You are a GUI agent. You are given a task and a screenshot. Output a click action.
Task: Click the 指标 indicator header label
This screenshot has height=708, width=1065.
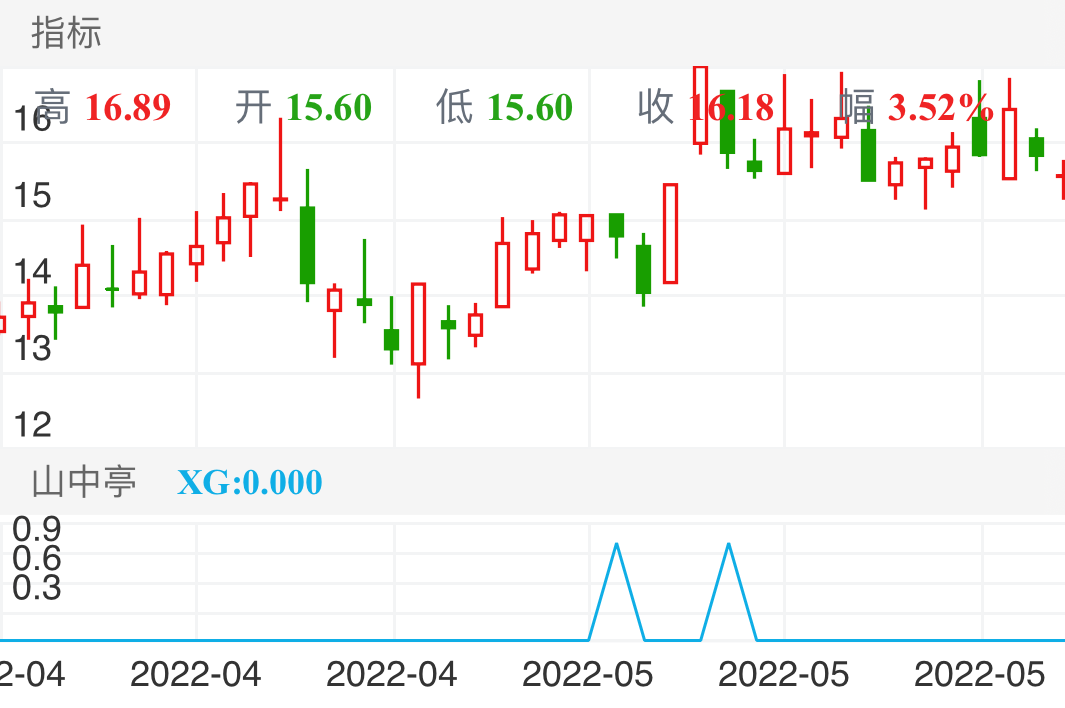pos(66,33)
